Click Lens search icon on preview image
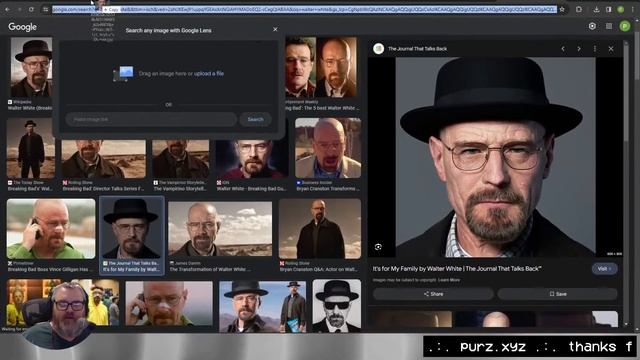Viewport: 640px width, 360px height. click(378, 247)
